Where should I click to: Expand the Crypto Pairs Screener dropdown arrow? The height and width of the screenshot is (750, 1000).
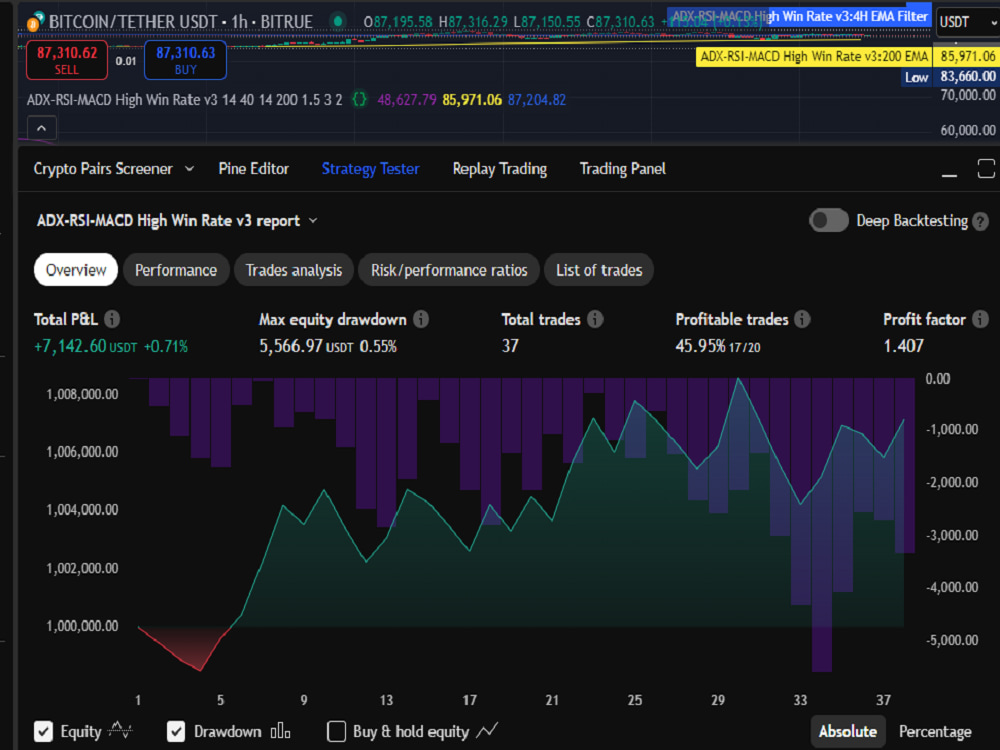(189, 169)
